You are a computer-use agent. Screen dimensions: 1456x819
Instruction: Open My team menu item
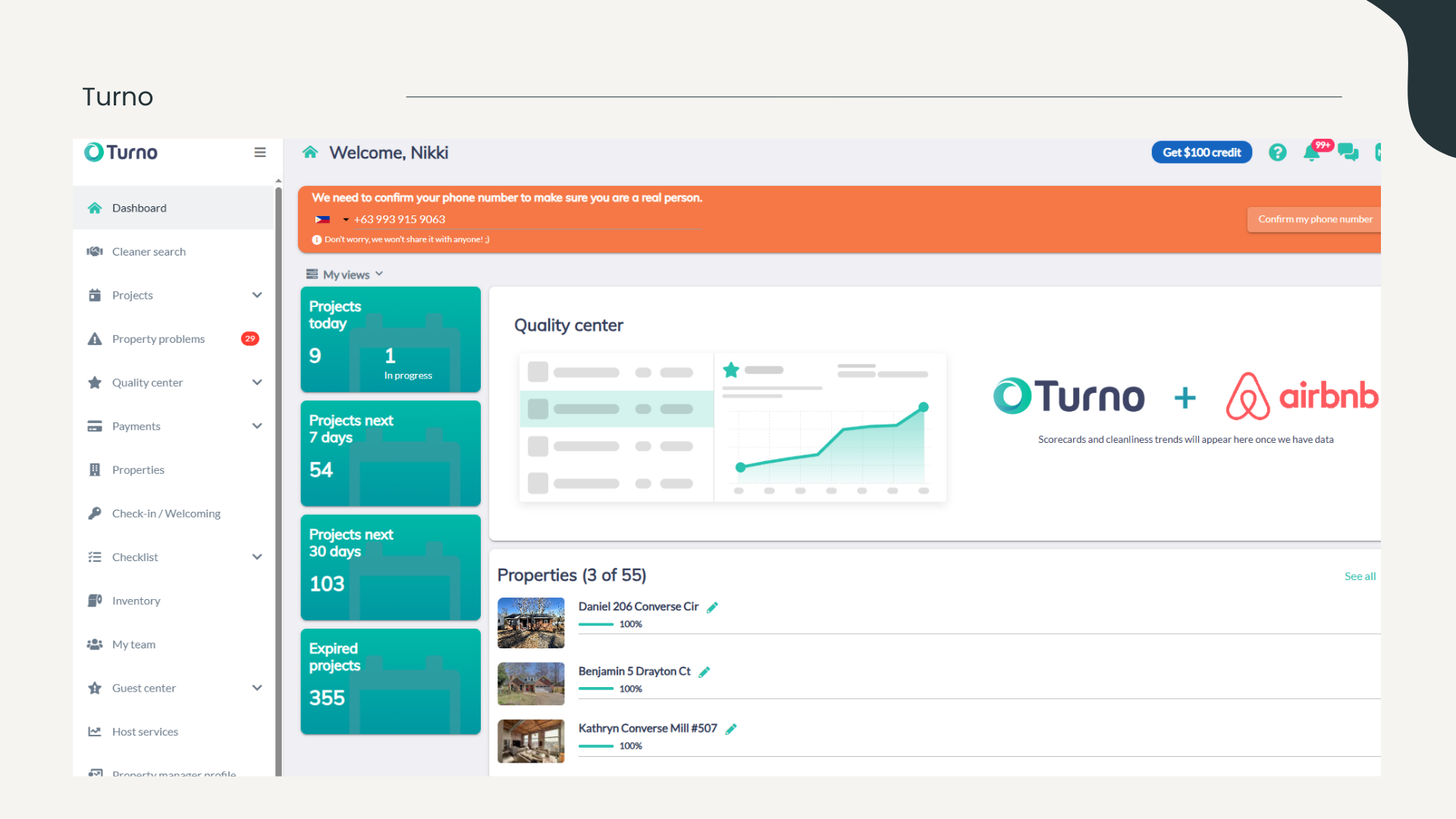173,645
